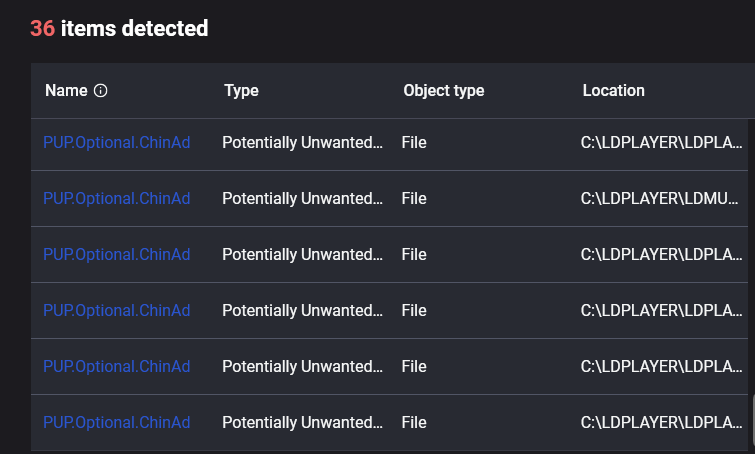The height and width of the screenshot is (454, 755).
Task: Click Potentially Unwanted type in first row
Action: pyautogui.click(x=302, y=143)
